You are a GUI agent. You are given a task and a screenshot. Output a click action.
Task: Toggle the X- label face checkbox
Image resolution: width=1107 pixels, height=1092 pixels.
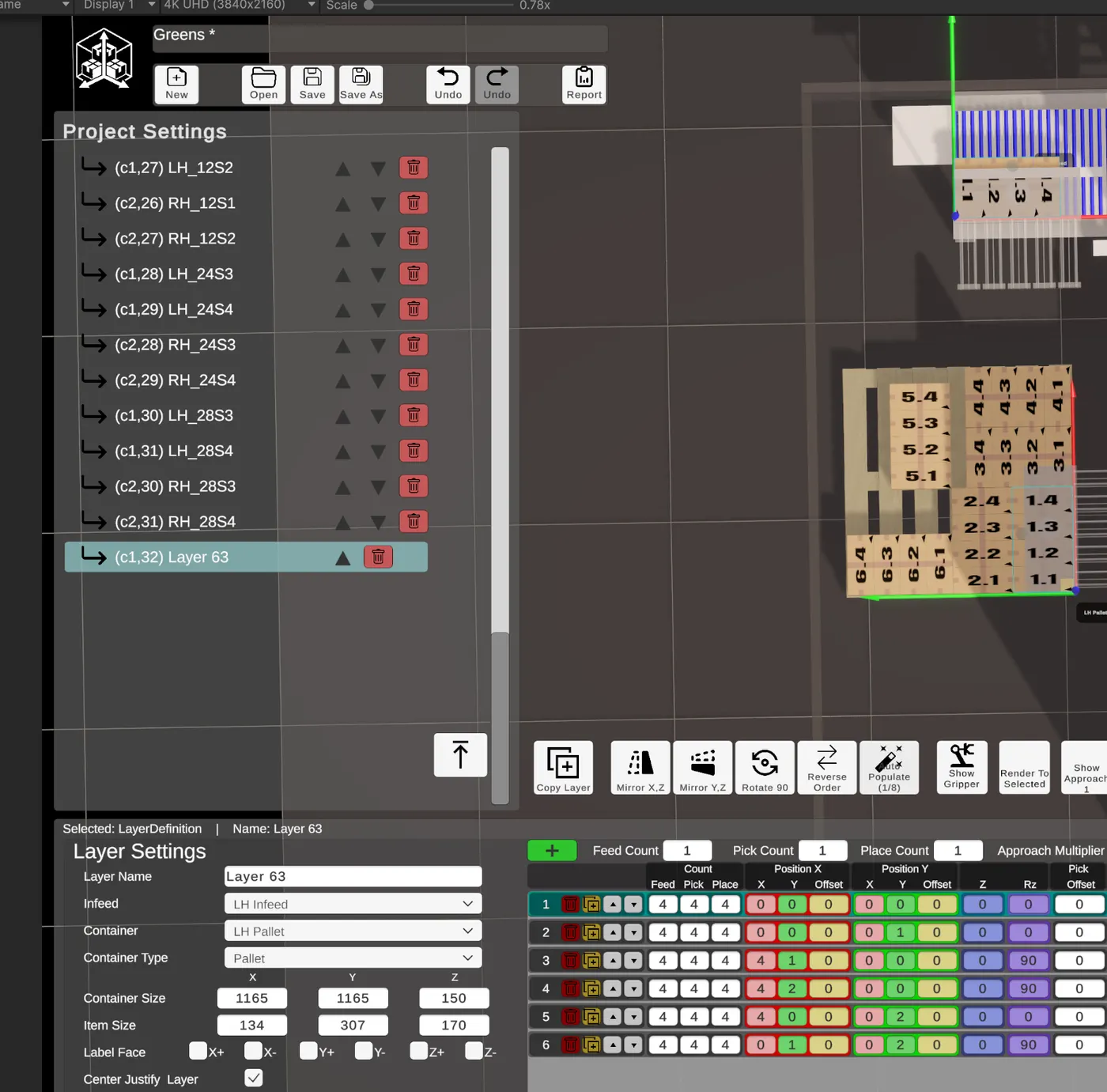[x=253, y=1051]
